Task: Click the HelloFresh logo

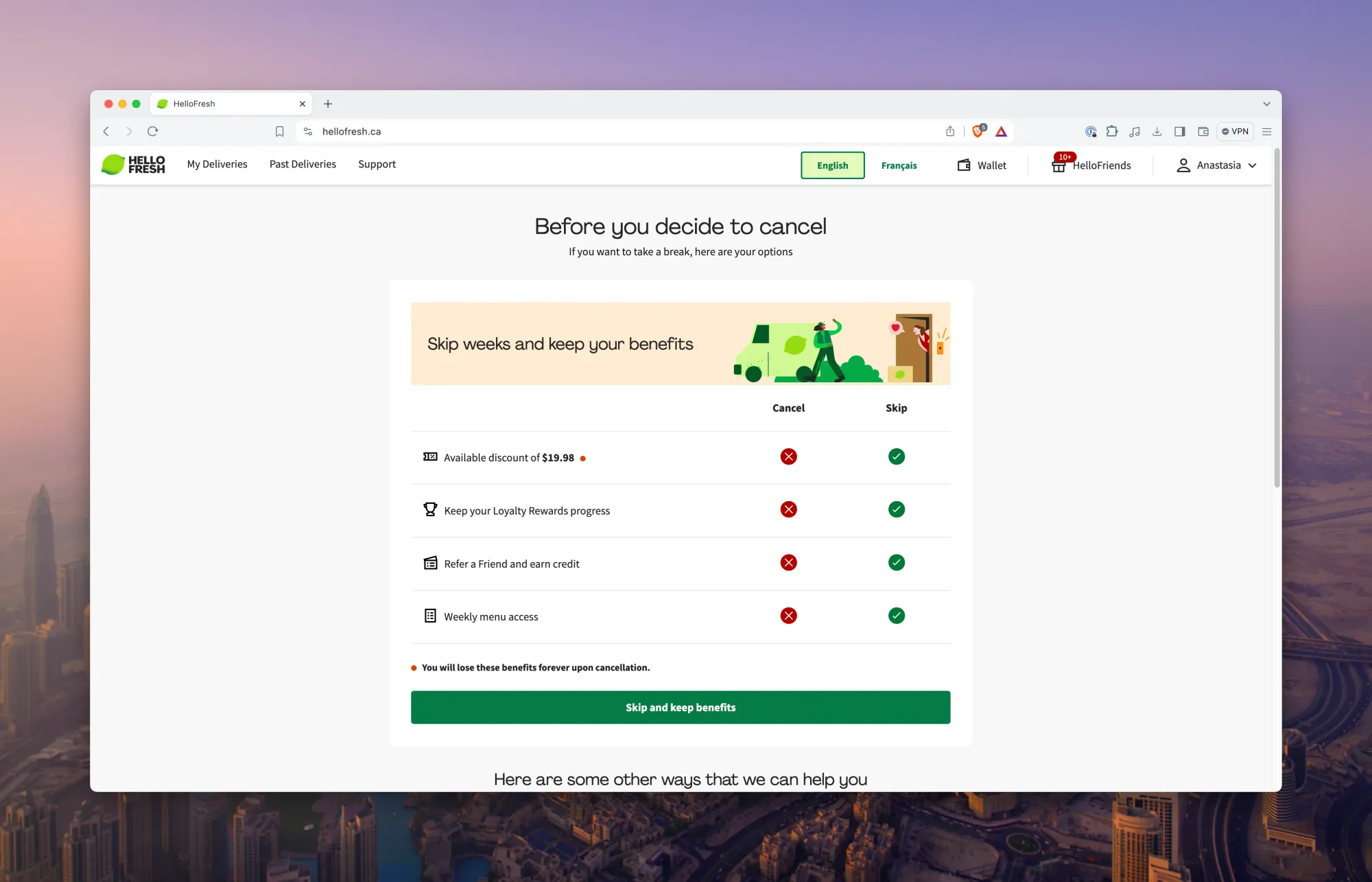Action: (133, 165)
